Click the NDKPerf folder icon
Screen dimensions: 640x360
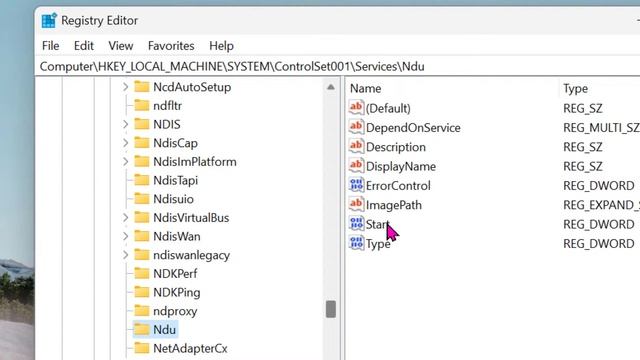pos(142,273)
